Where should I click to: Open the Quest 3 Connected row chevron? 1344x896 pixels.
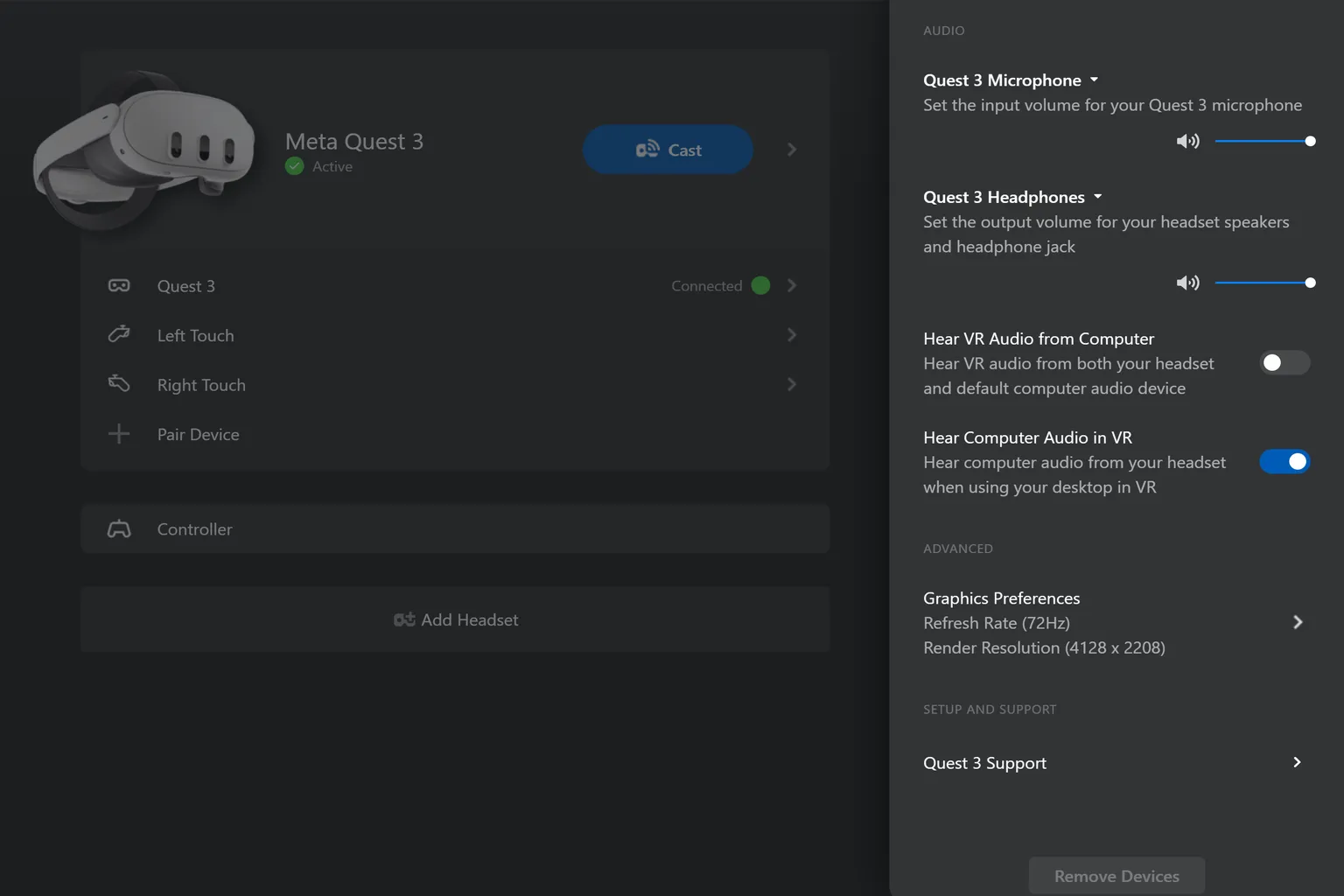pos(792,285)
